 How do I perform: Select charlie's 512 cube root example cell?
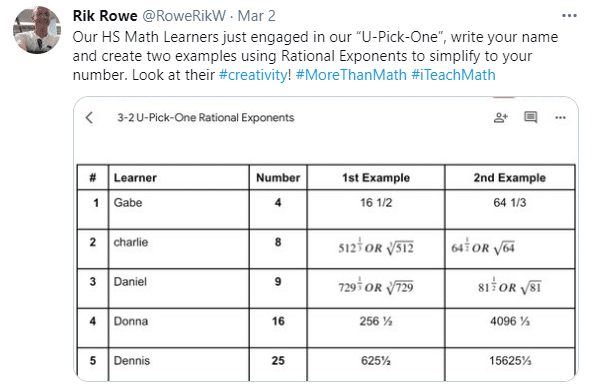[376, 249]
